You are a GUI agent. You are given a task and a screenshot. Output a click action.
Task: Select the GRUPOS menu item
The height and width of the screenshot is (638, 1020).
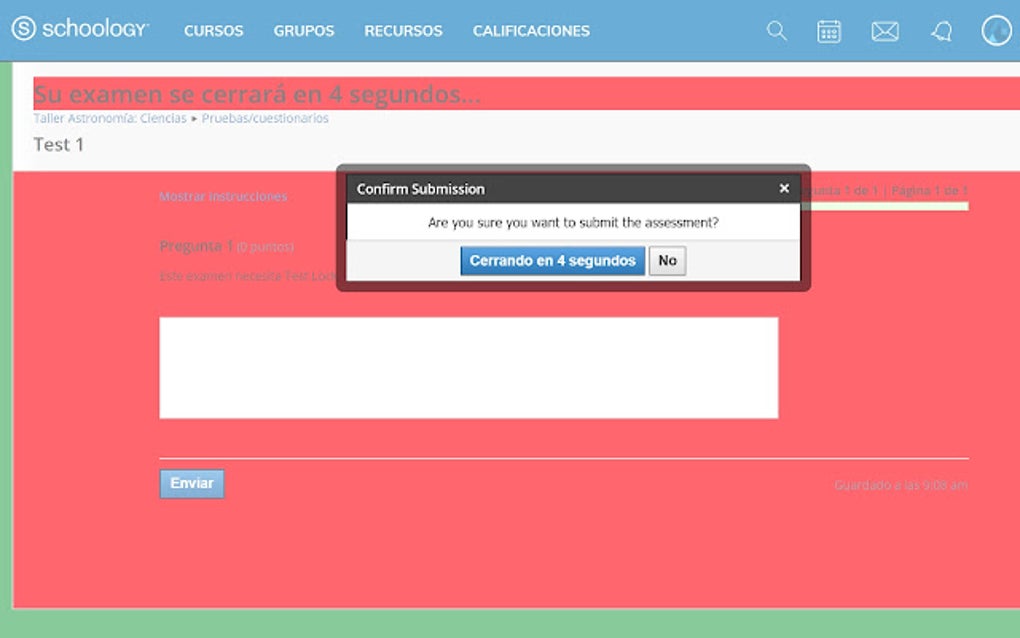pos(303,31)
